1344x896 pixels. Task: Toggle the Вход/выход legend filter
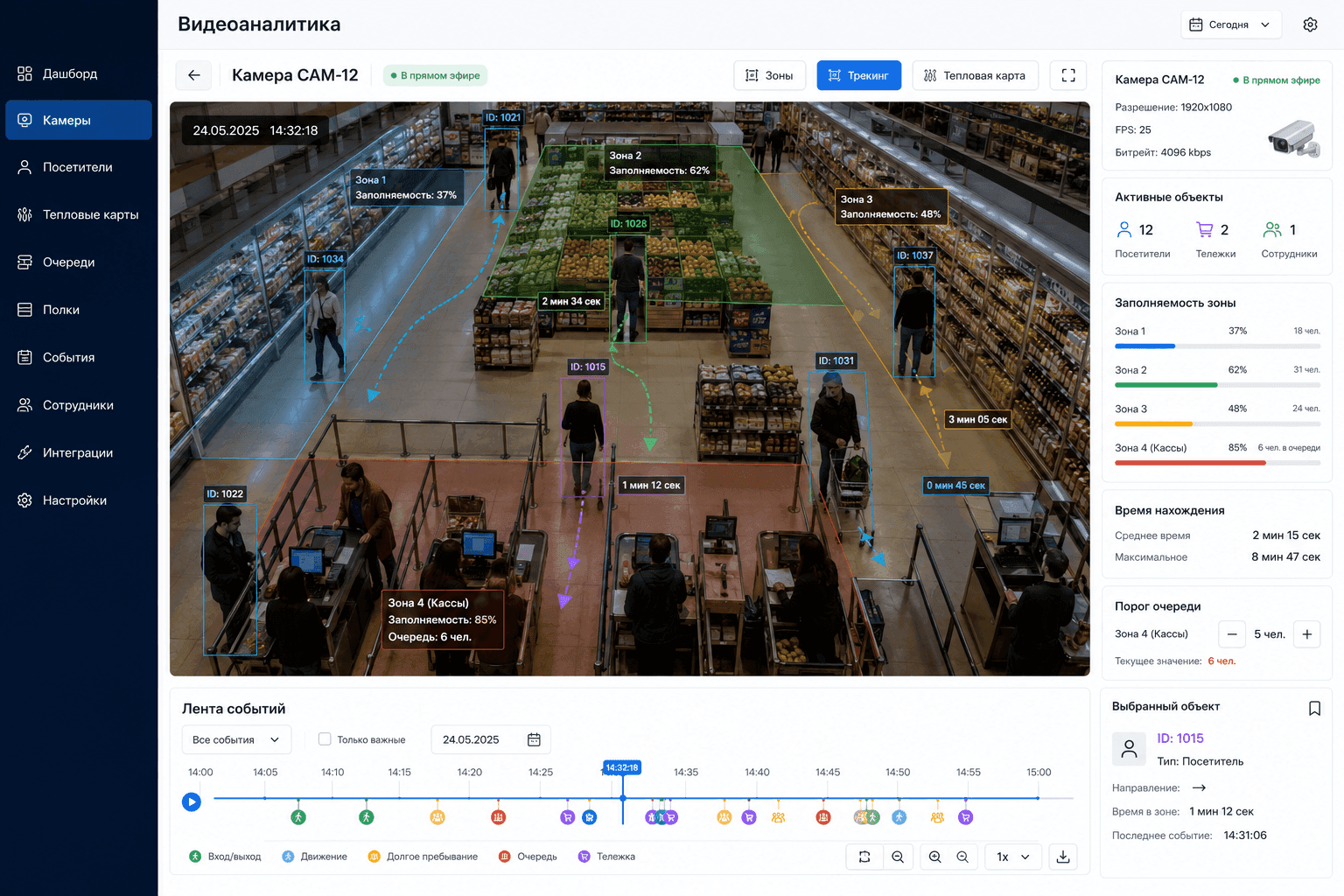(225, 857)
